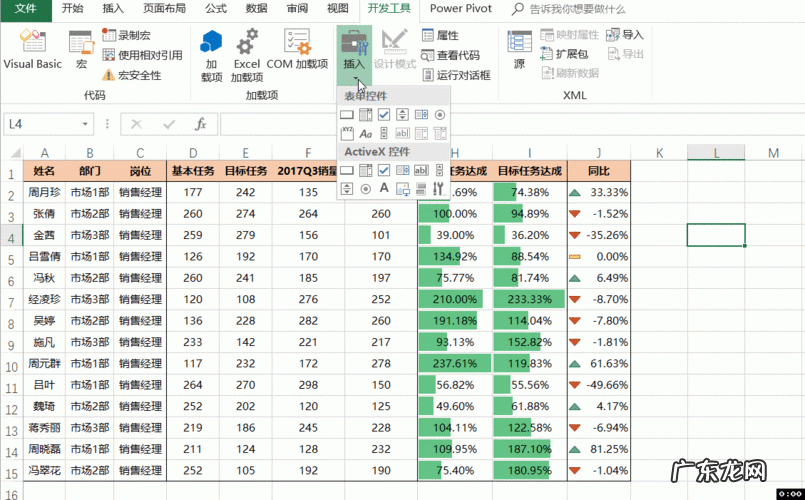
Task: Switch to the Power Pivot tab
Action: pos(461,9)
